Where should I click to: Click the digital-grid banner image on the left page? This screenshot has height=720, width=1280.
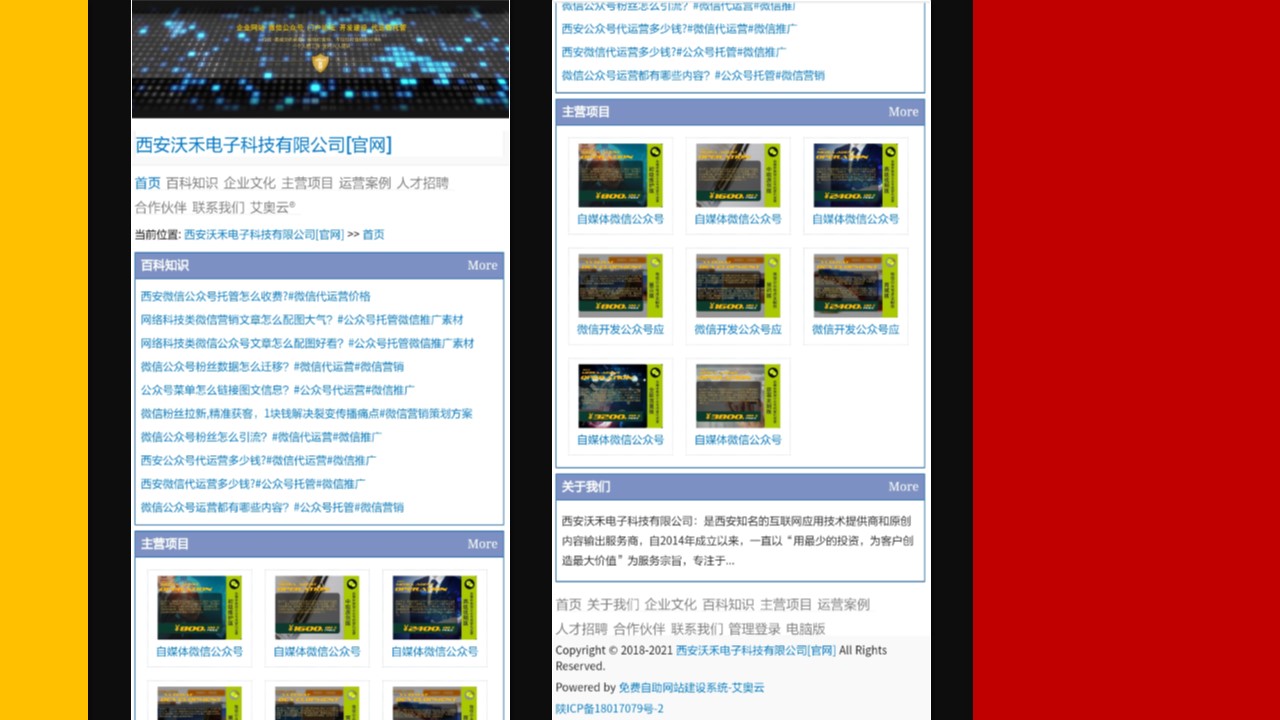pos(320,59)
